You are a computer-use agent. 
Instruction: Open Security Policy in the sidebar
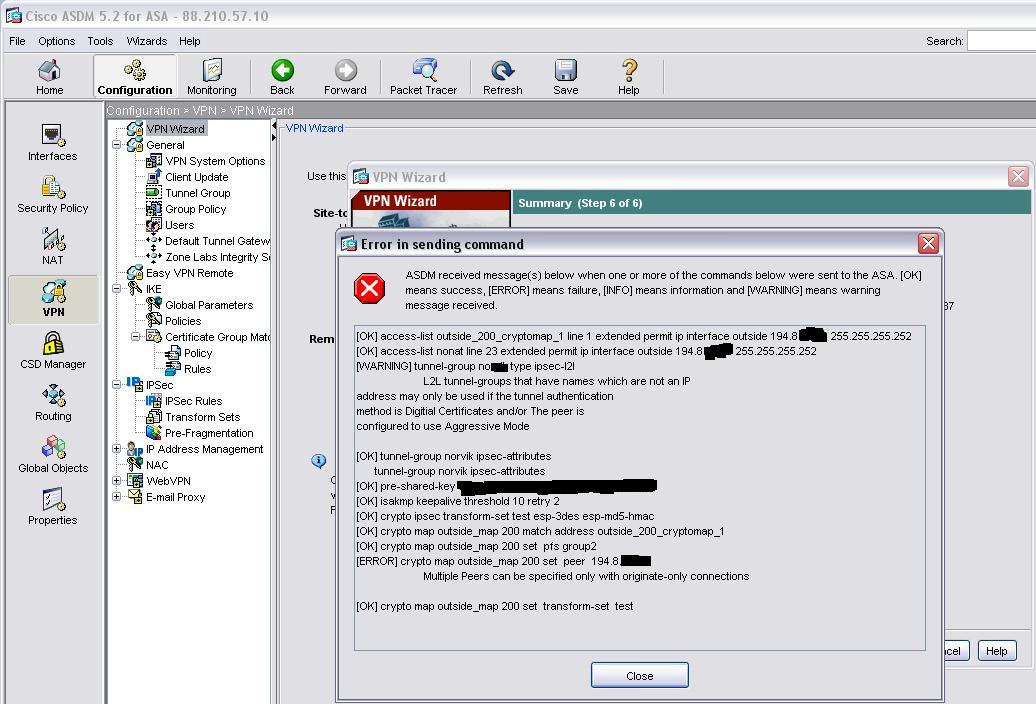tap(53, 195)
